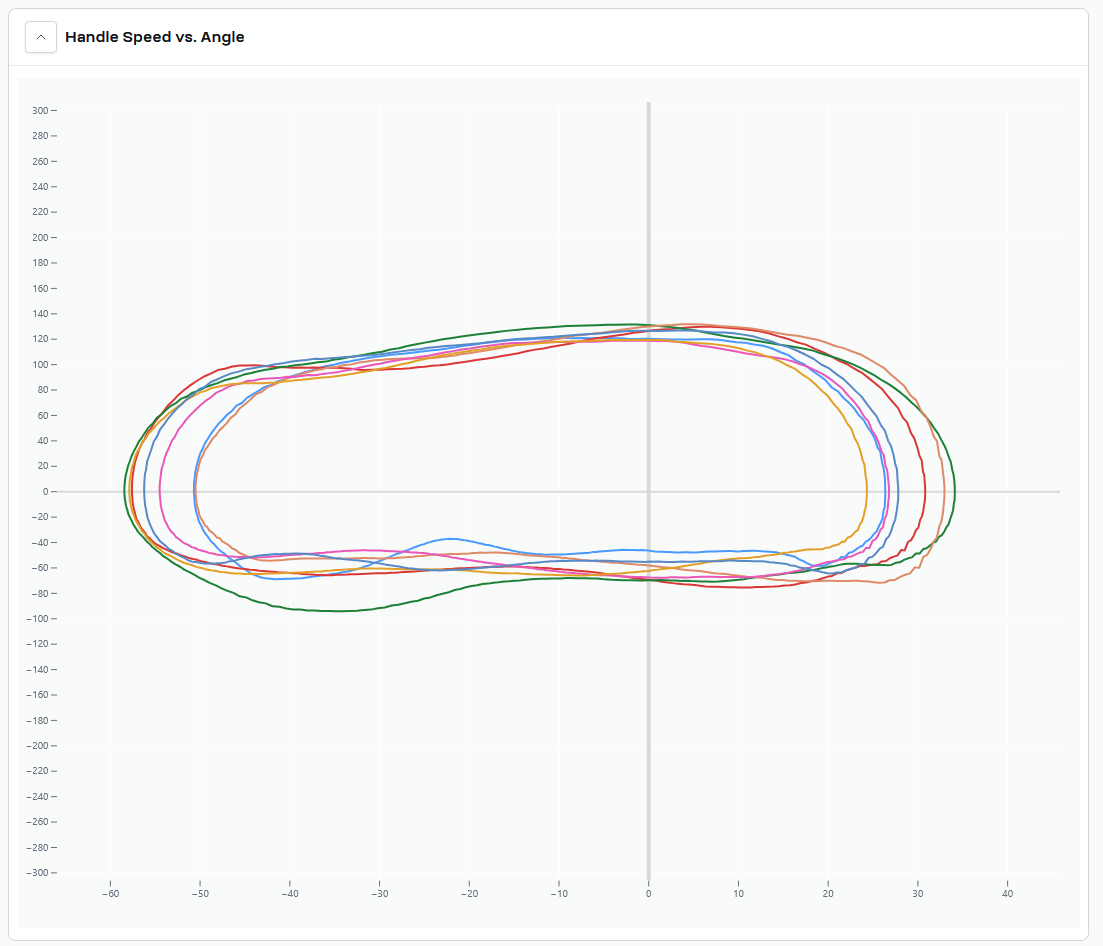Click the 300 label on the y-axis

[38, 110]
